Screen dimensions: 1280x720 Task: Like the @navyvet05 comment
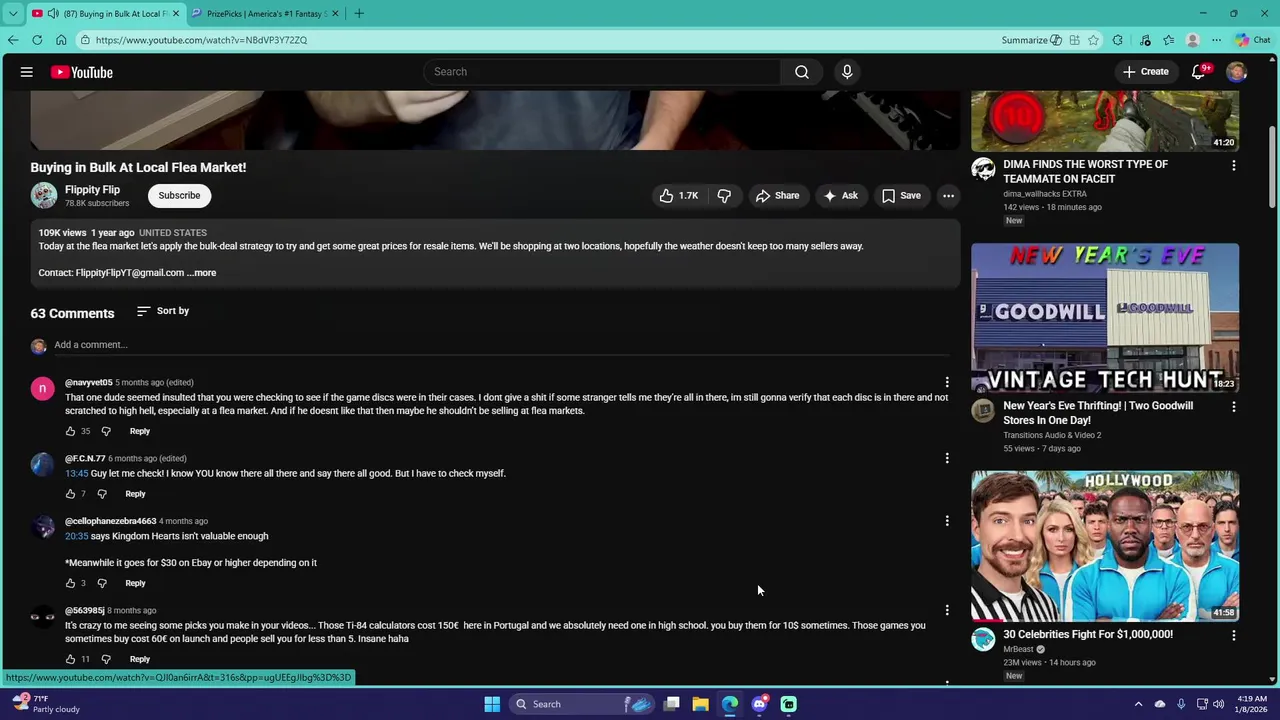pos(70,432)
